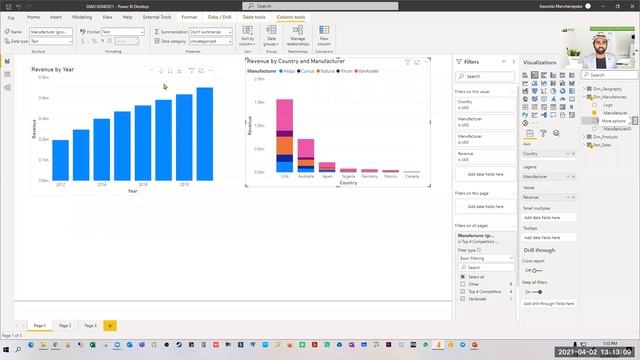Screen dimensions: 640x360
Task: Open Manage relationships
Action: pos(298,36)
